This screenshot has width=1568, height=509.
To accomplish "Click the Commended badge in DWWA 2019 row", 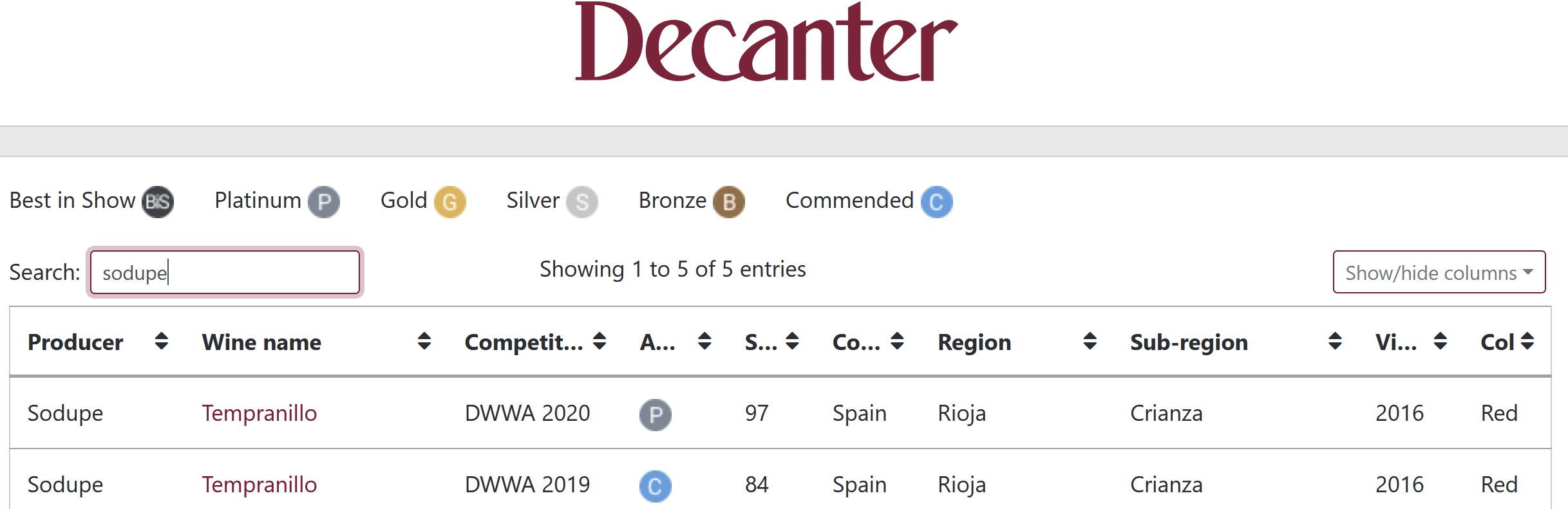I will [x=656, y=486].
